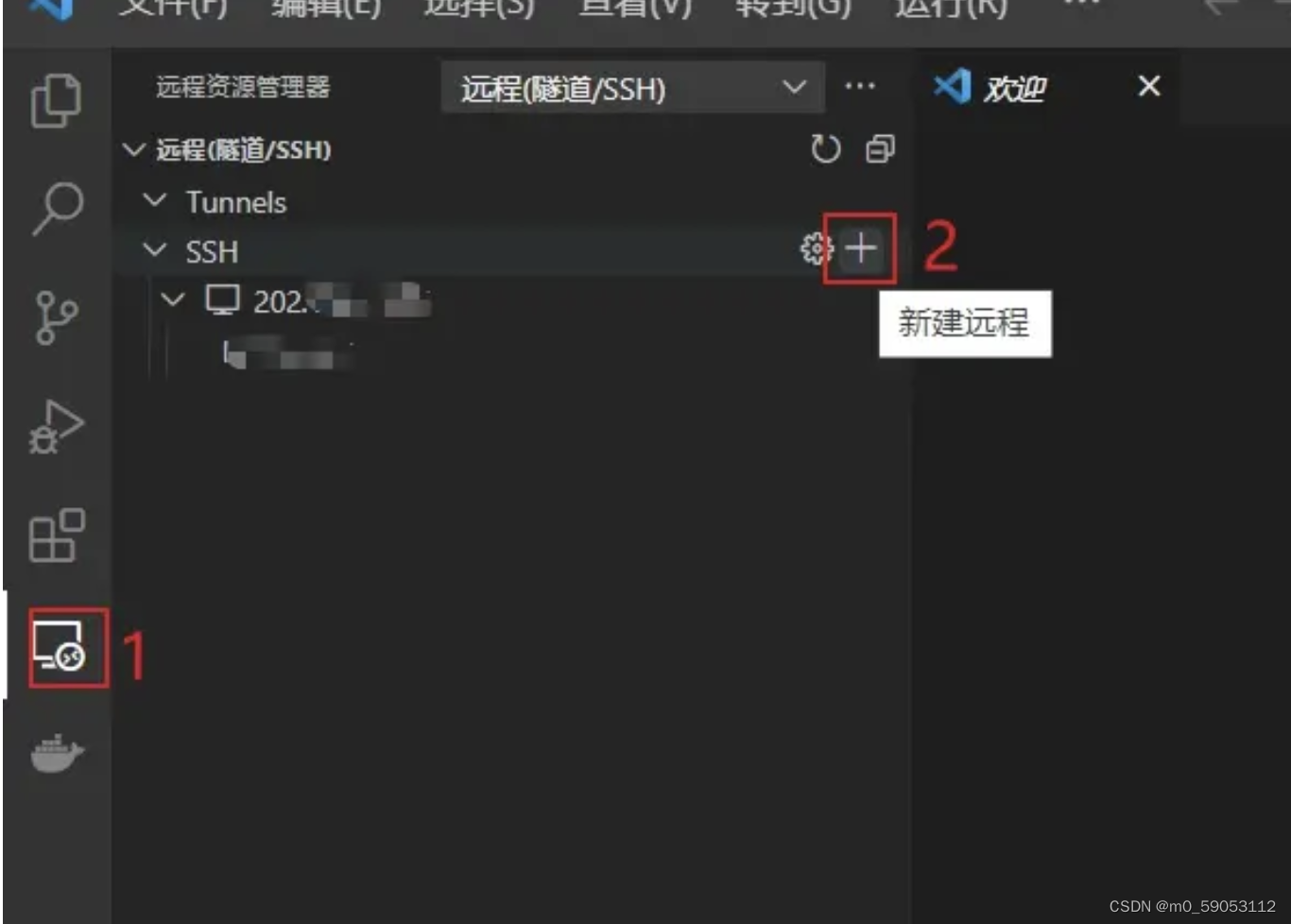The image size is (1291, 924).
Task: Open the Search magnifier in activity bar
Action: [57, 208]
